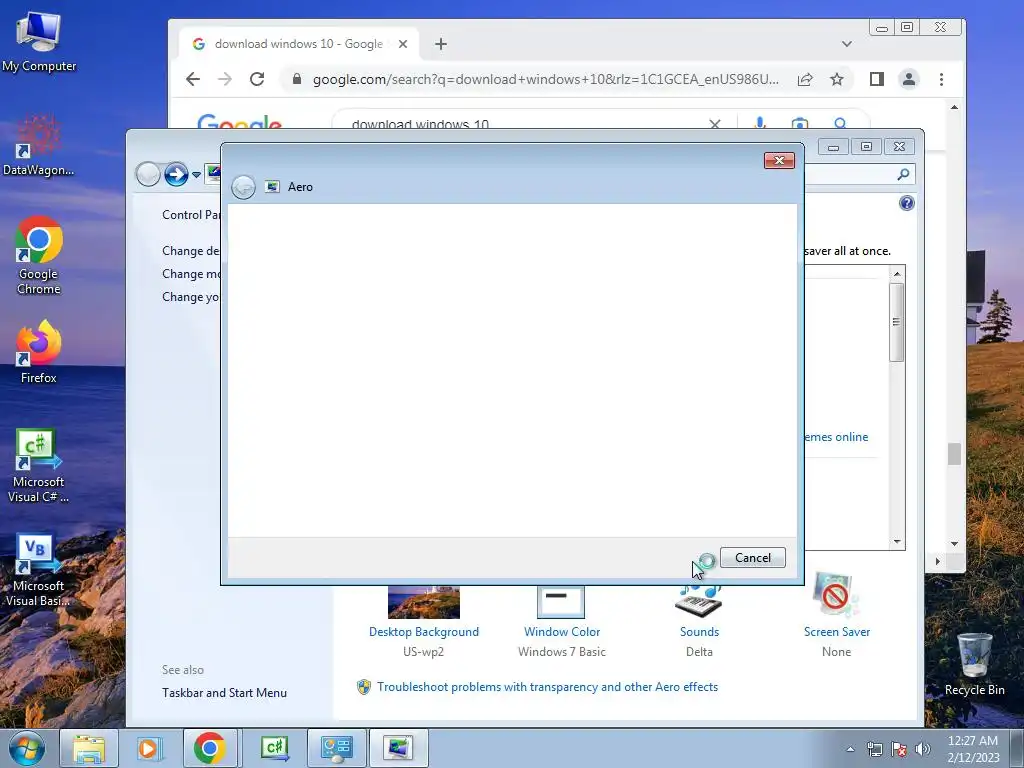Open Screen Saver settings
The image size is (1024, 768).
coord(837,632)
